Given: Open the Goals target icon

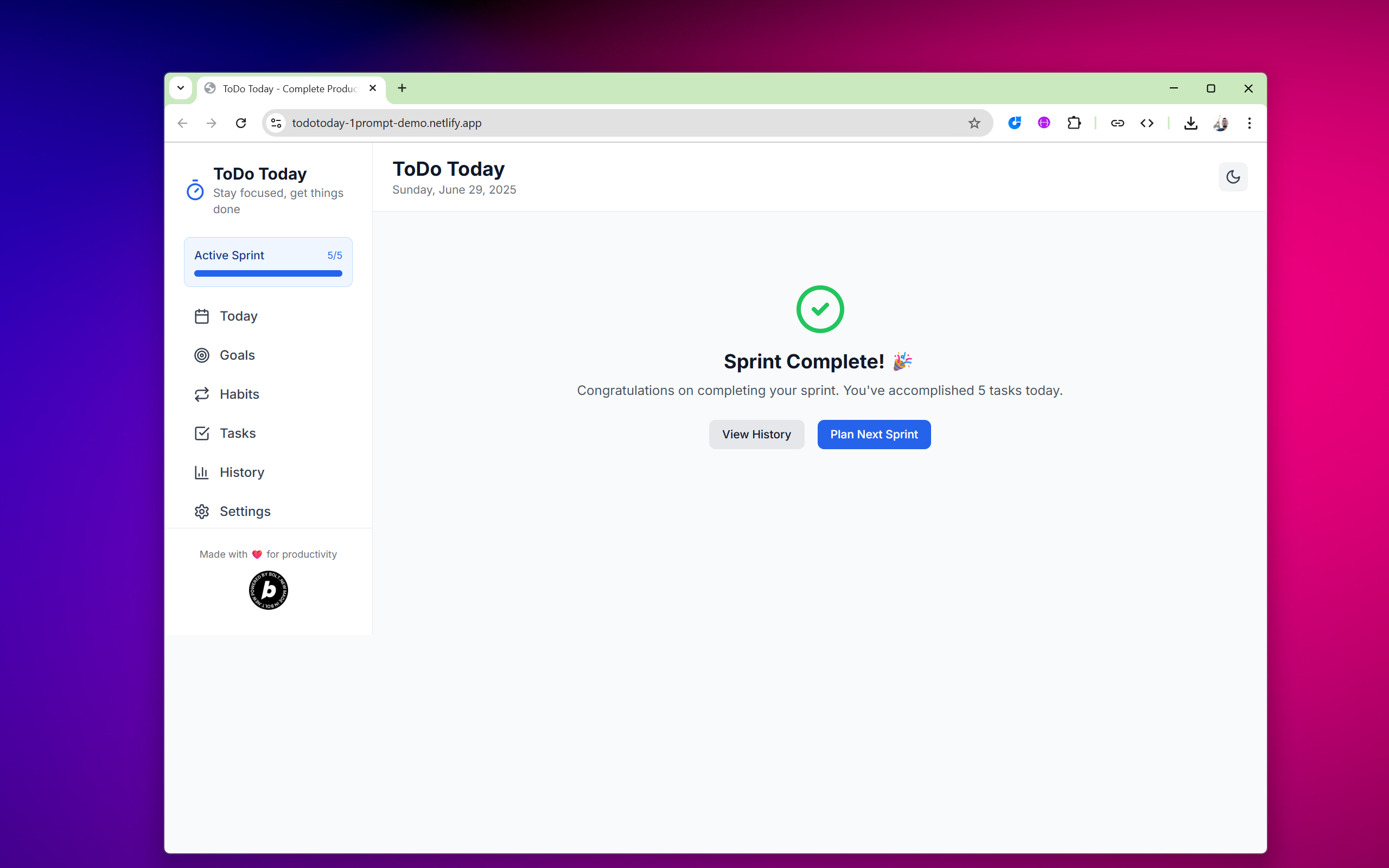Looking at the screenshot, I should tap(201, 355).
